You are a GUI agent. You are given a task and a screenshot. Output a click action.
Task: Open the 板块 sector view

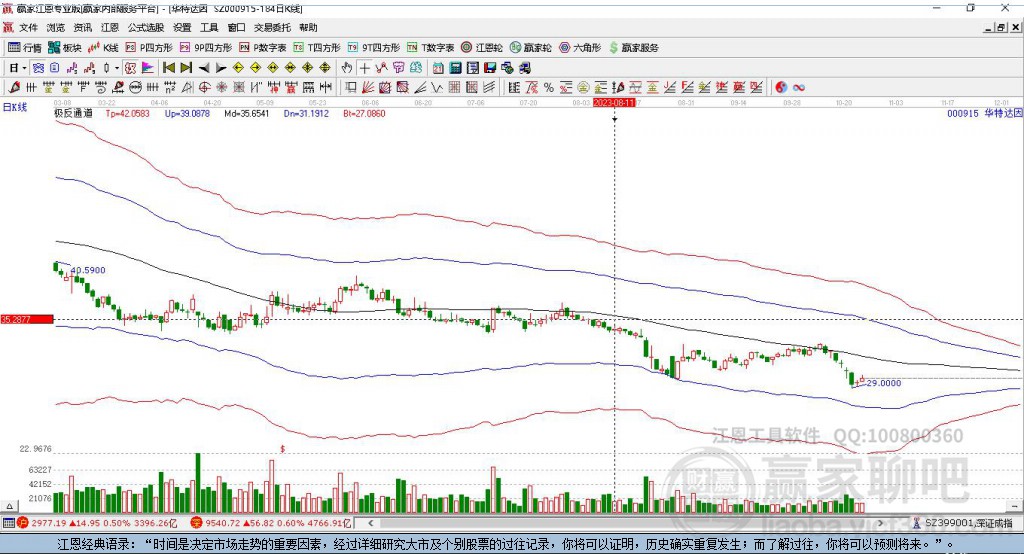[65, 48]
